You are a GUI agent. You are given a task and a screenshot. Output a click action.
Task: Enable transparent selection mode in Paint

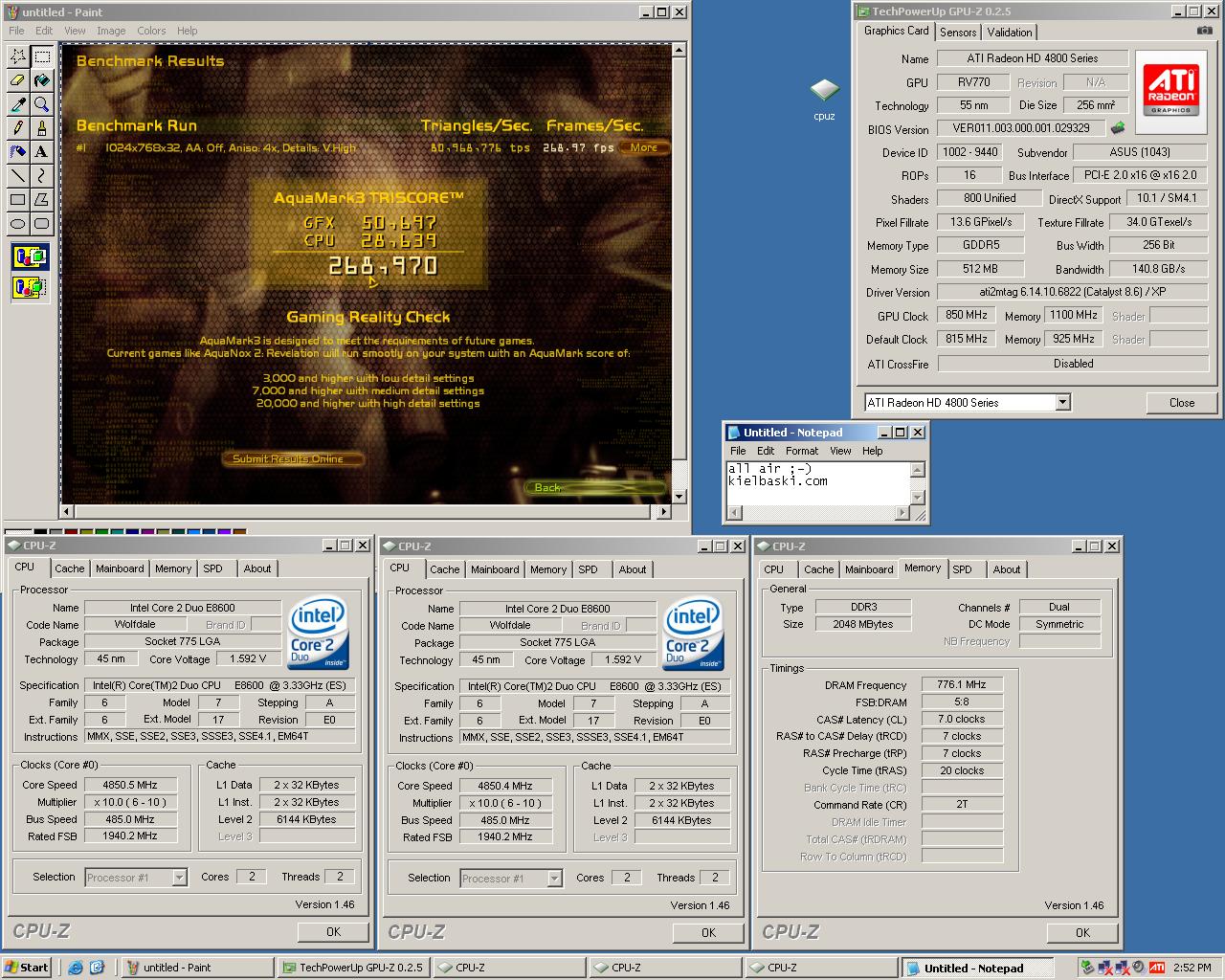point(30,286)
